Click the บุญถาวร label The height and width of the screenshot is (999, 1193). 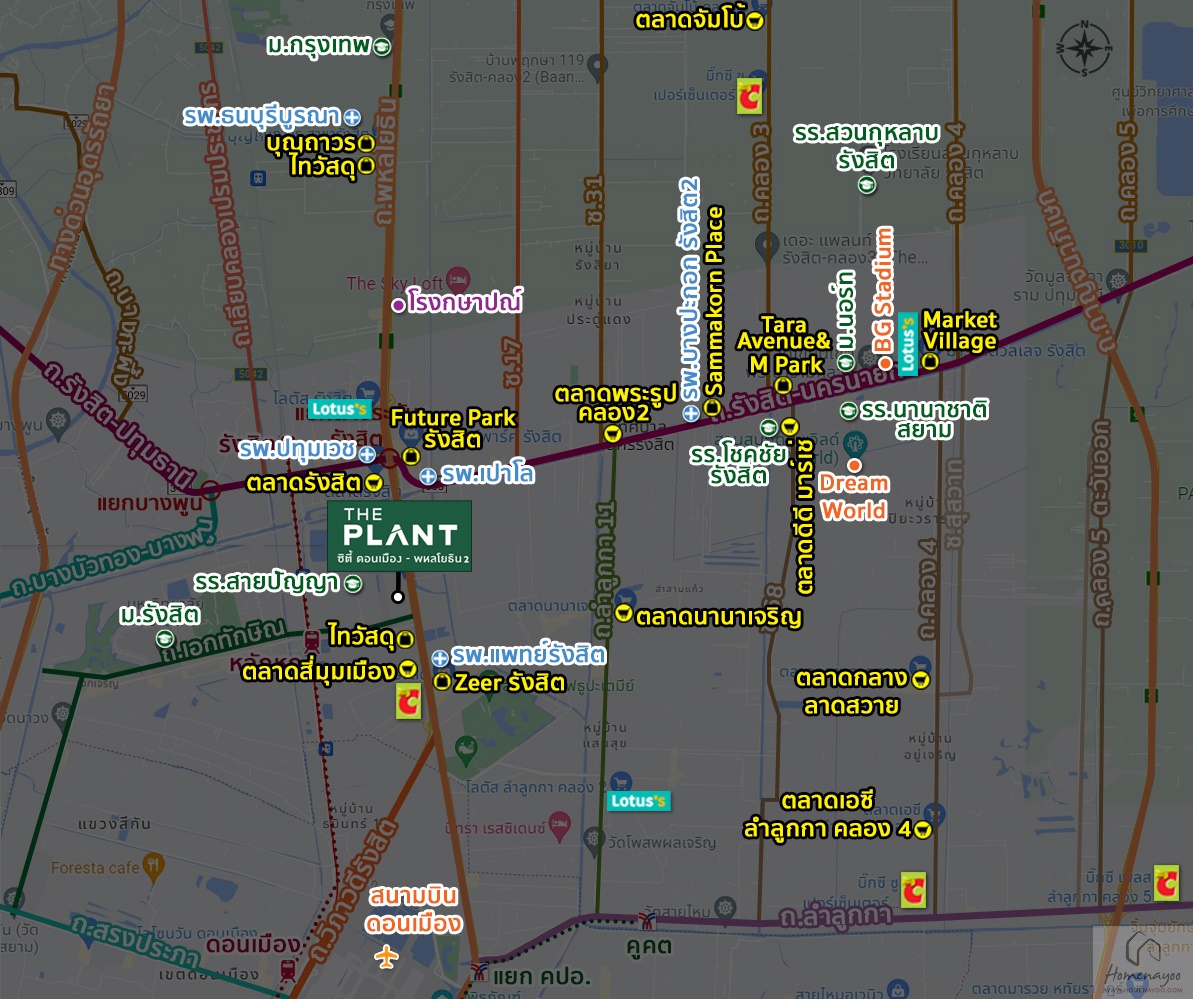(311, 142)
